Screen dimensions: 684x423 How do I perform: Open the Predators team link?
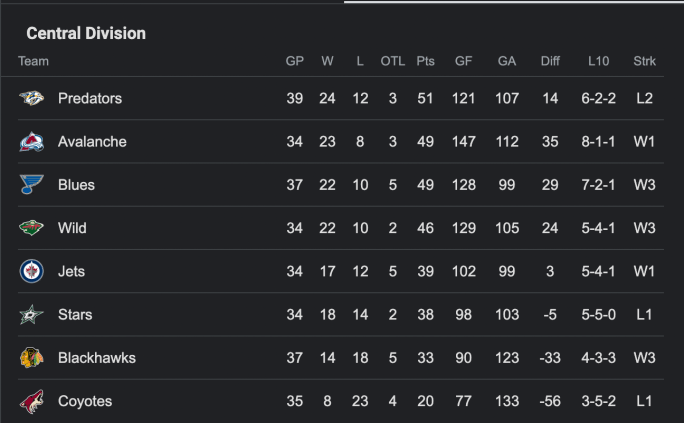(90, 99)
